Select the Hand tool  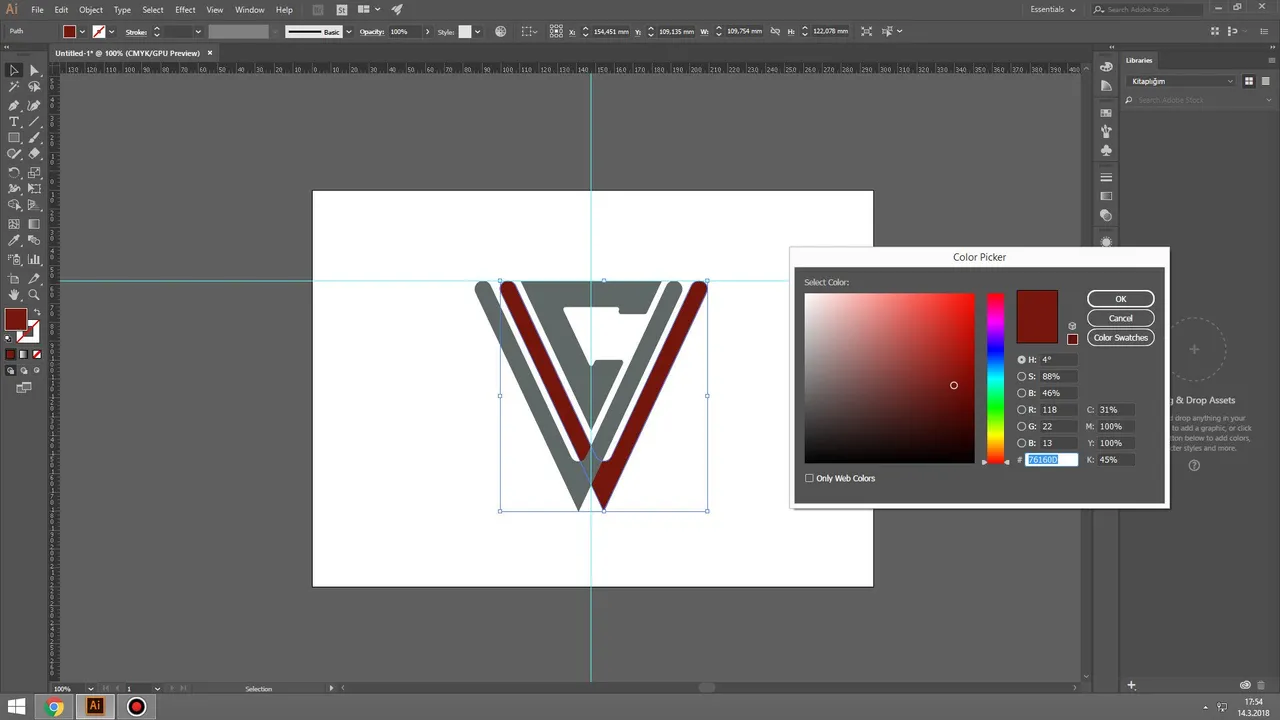tap(14, 295)
